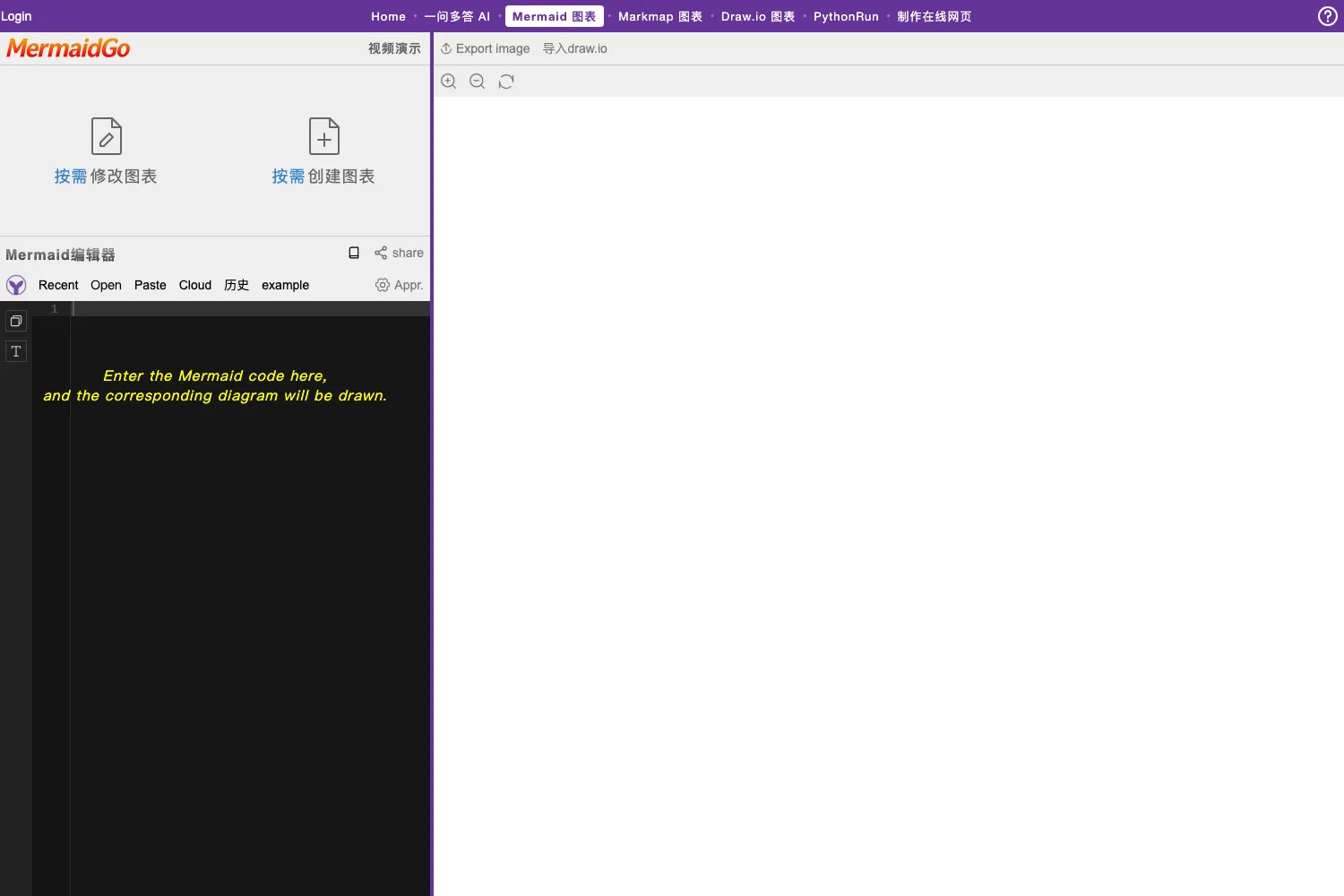1344x896 pixels.
Task: Click the zoom in magnifier icon
Action: click(x=449, y=82)
